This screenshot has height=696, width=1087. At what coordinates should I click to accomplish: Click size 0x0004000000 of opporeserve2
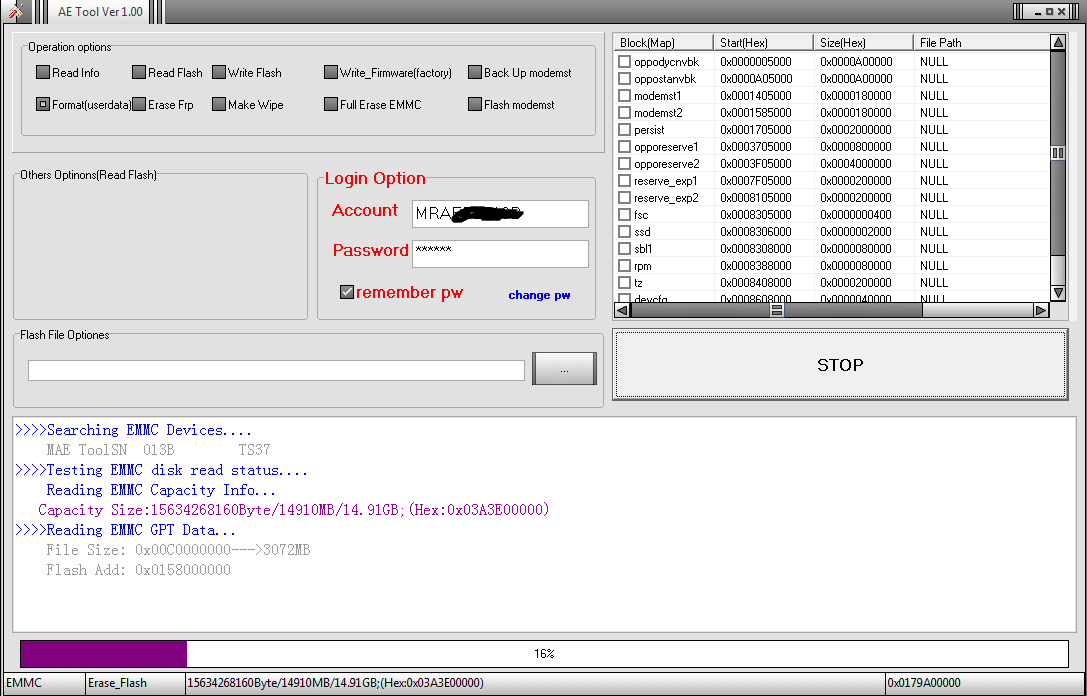tap(855, 164)
